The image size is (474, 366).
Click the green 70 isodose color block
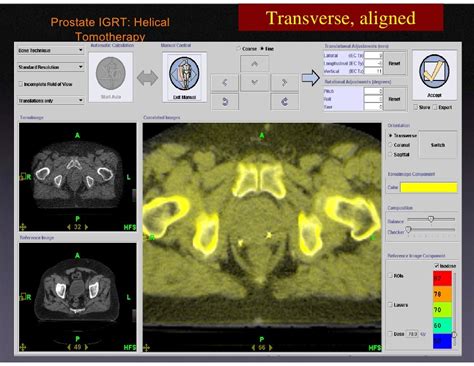point(442,310)
